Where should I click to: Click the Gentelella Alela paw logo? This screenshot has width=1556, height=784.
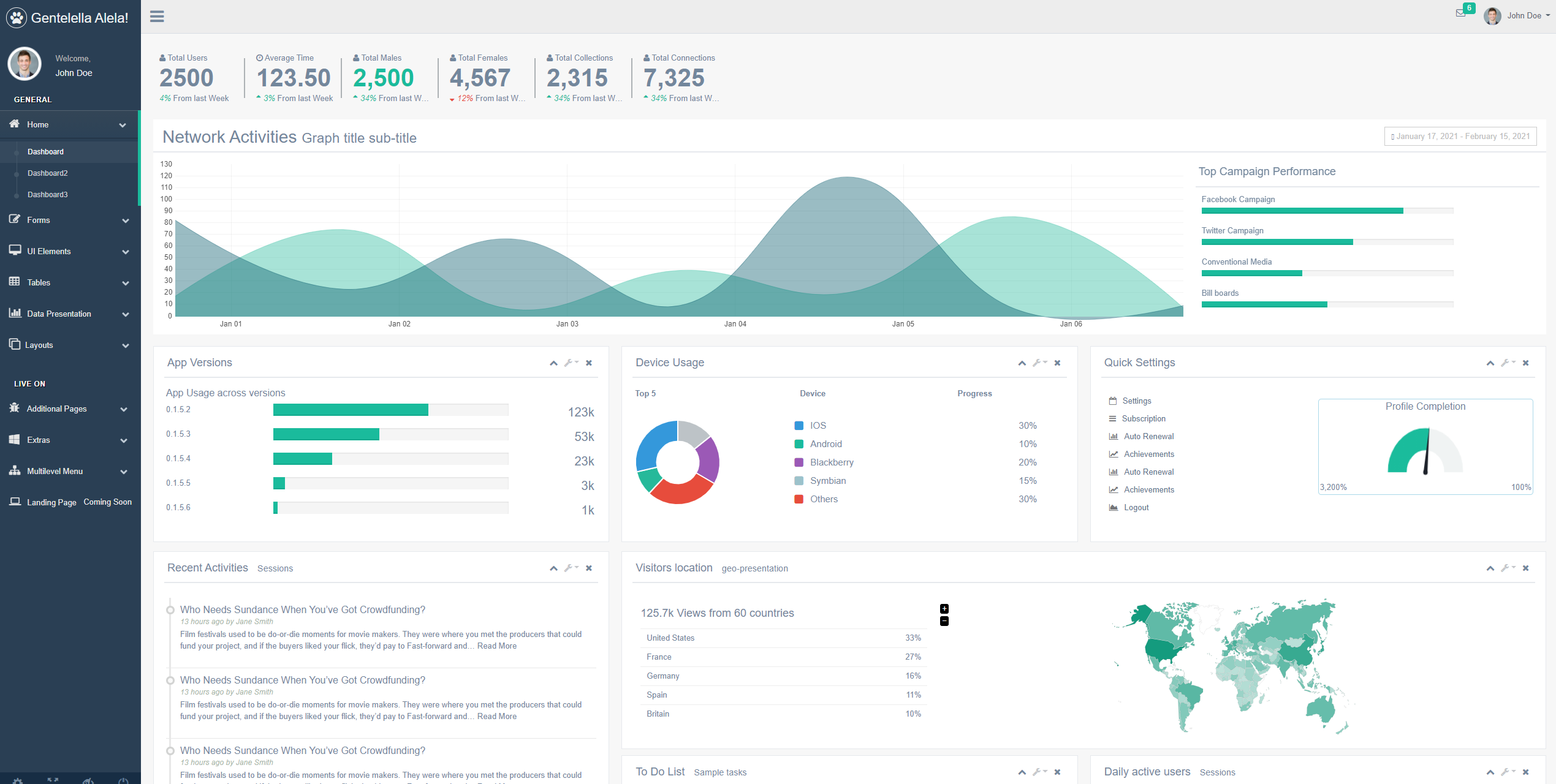(x=17, y=18)
